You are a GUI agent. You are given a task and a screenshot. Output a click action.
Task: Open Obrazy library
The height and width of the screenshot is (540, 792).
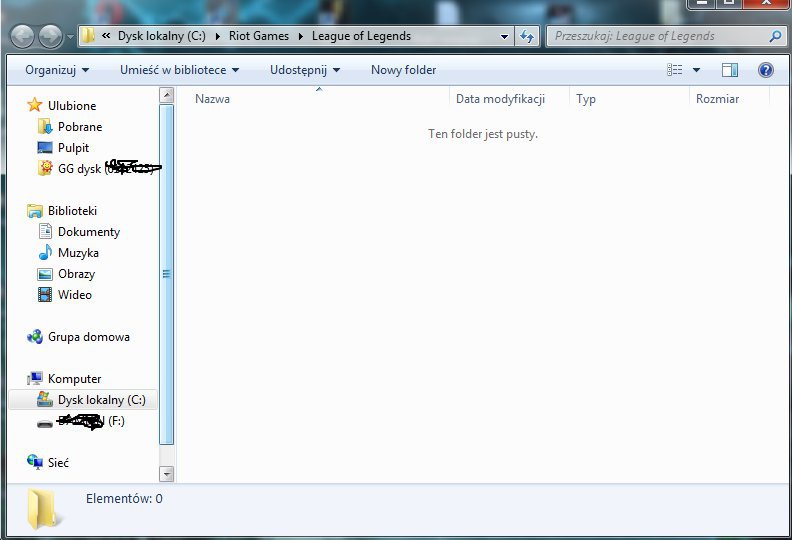click(76, 274)
